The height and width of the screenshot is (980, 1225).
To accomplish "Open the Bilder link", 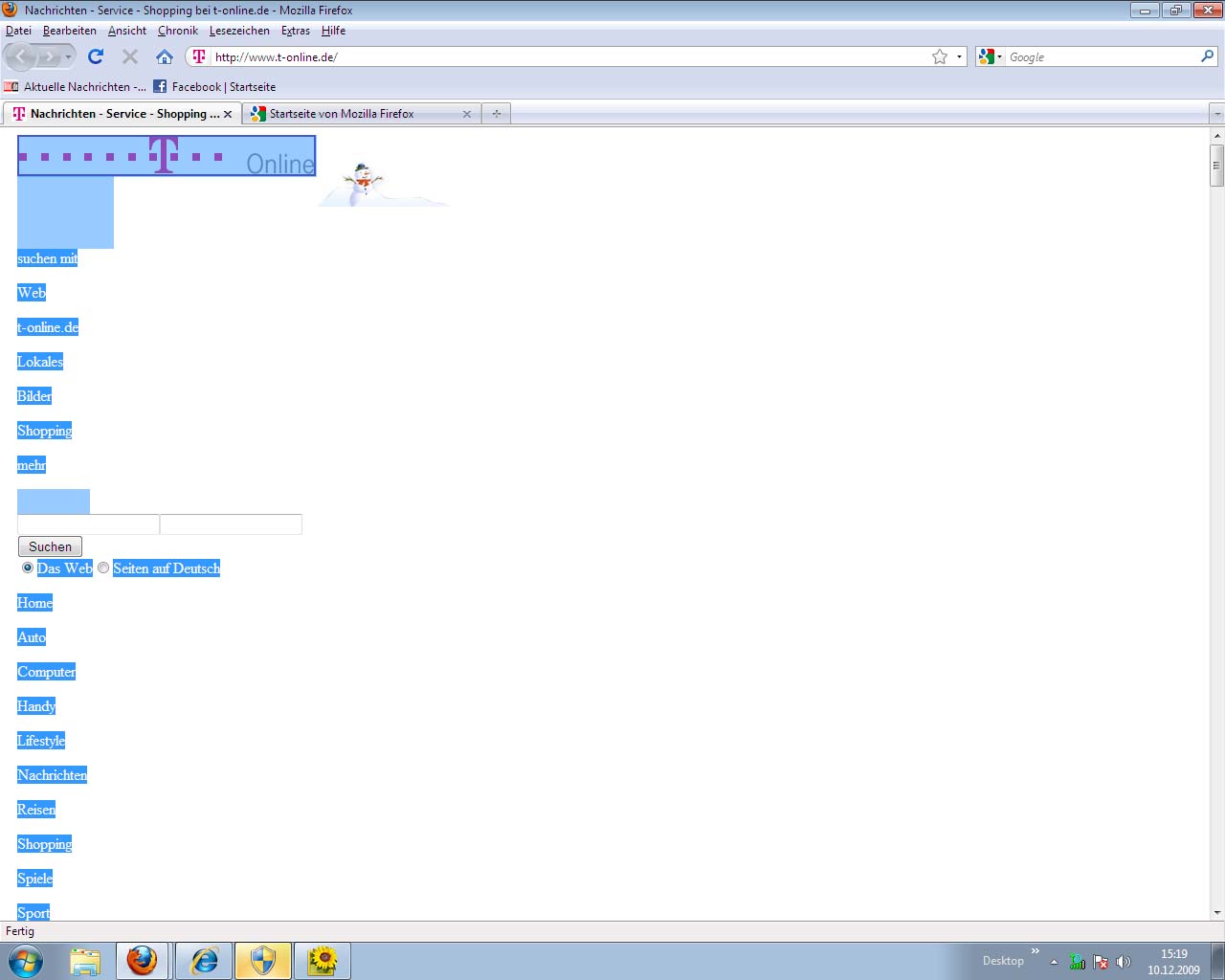I will (x=34, y=396).
